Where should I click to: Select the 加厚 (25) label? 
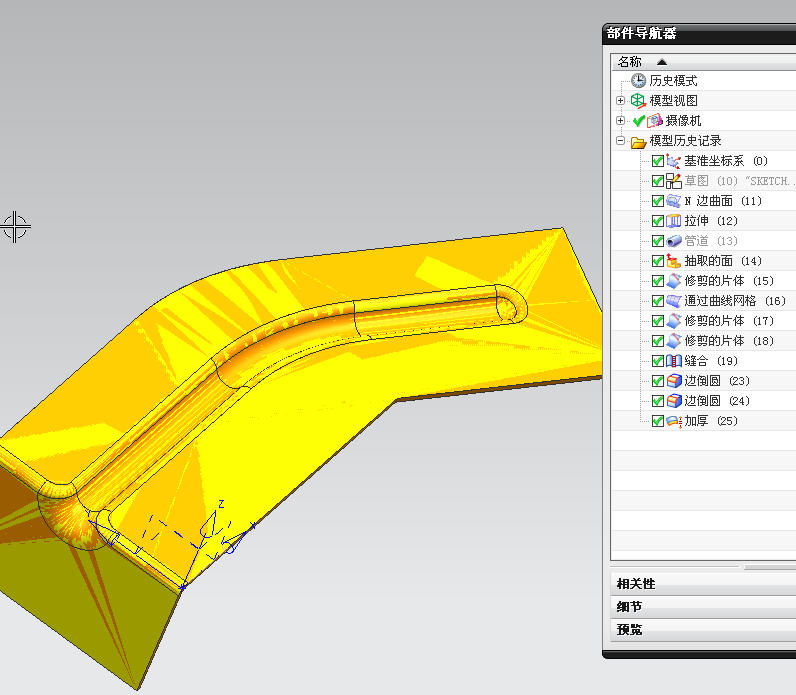(711, 421)
